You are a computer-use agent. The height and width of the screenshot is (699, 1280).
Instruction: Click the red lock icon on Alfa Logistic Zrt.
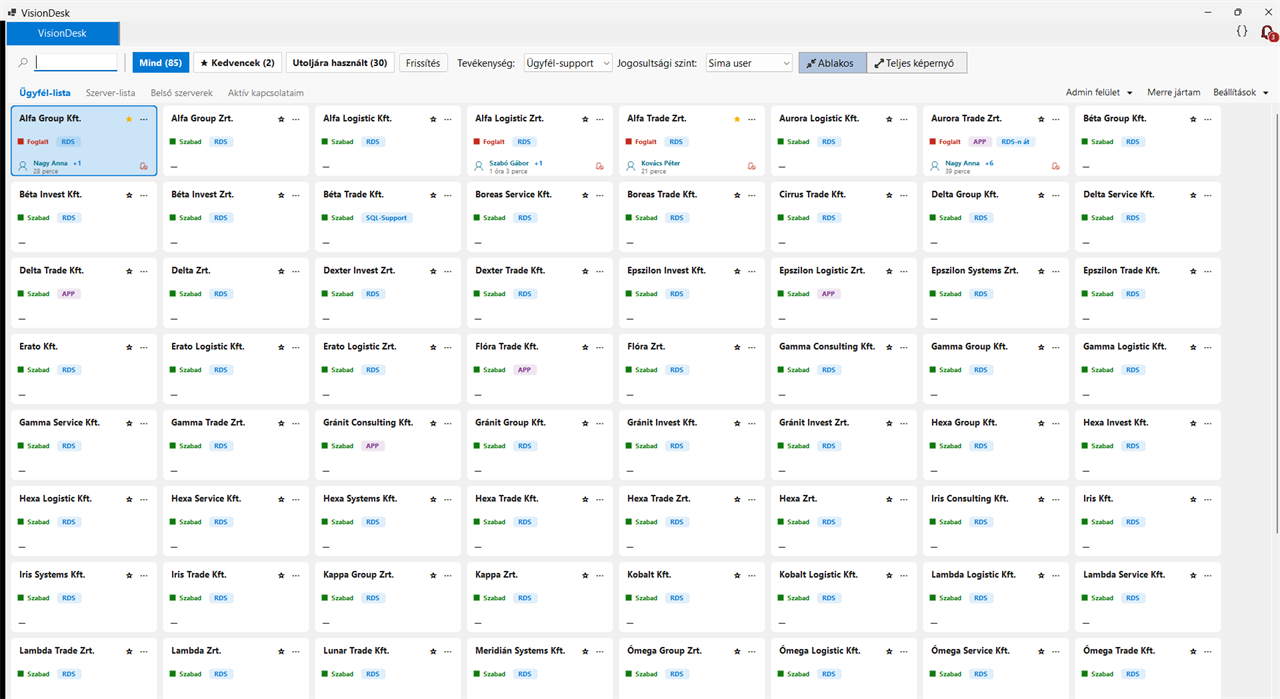(x=600, y=166)
